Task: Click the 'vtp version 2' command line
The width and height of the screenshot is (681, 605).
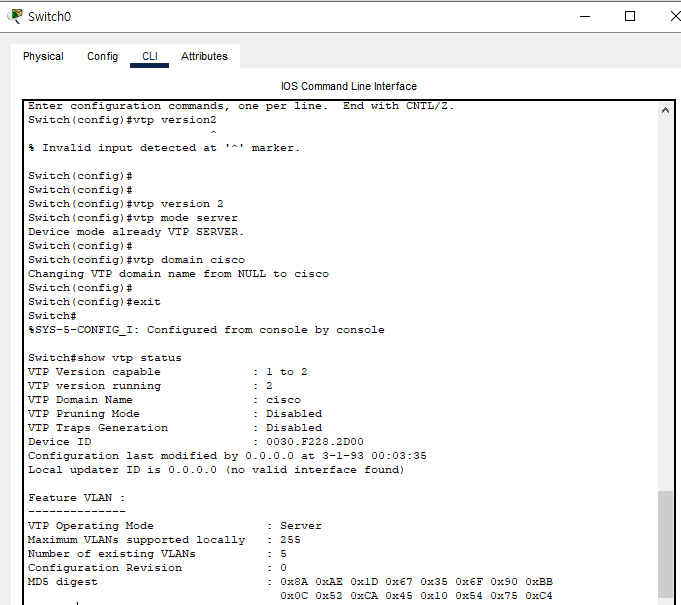Action: [126, 204]
